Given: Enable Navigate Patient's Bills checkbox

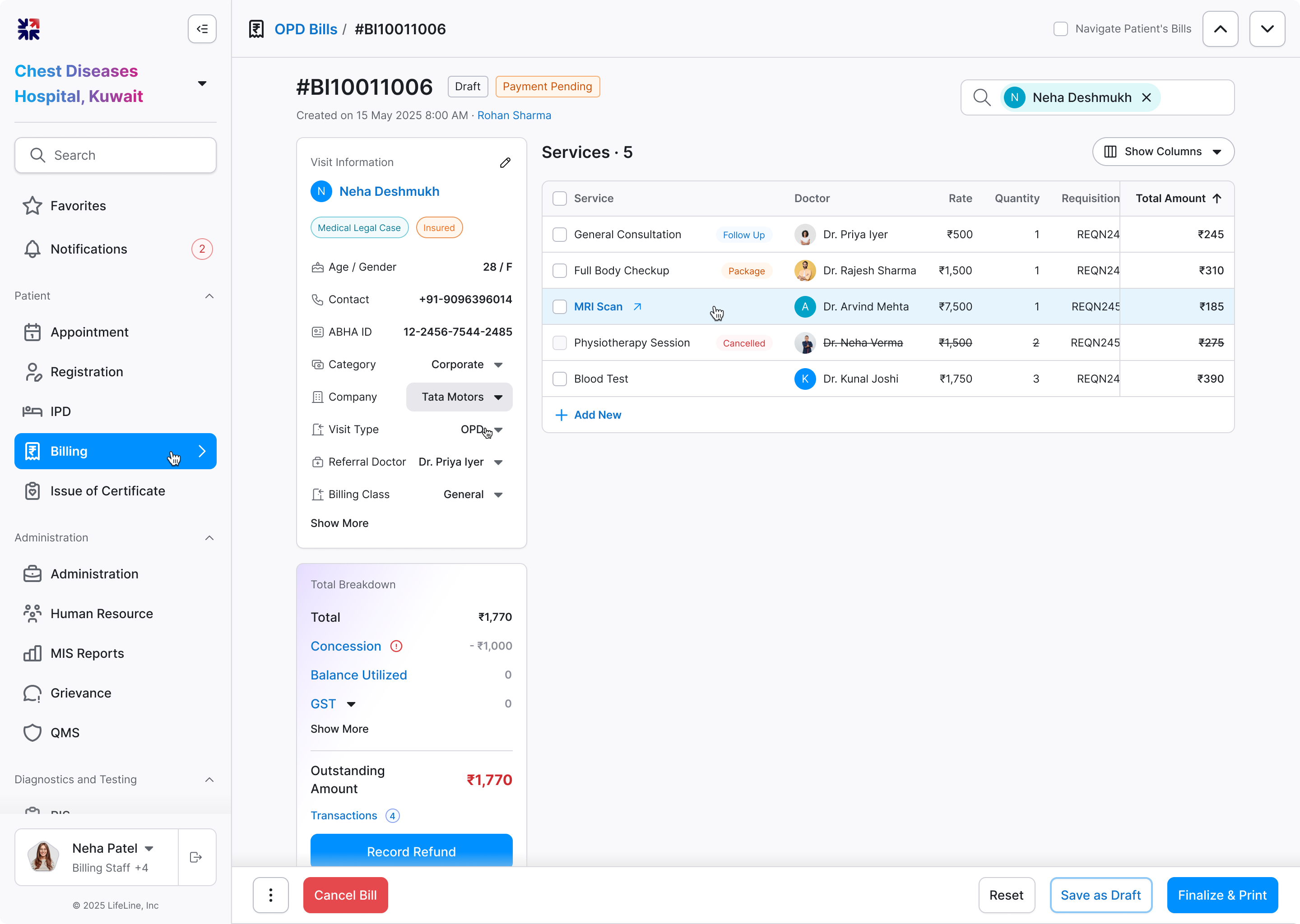Looking at the screenshot, I should pos(1060,29).
